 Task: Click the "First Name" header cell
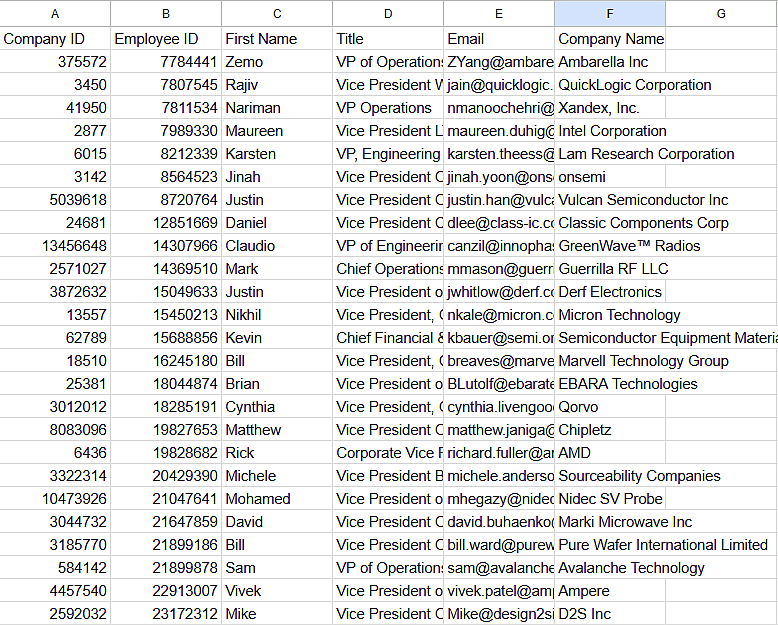[277, 39]
